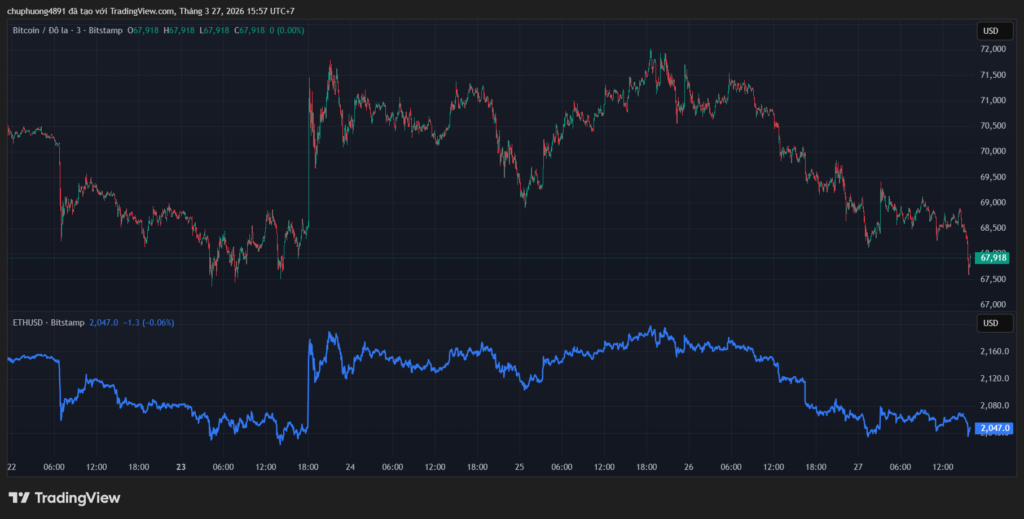
Task: Select the date 25 on time axis
Action: click(520, 467)
